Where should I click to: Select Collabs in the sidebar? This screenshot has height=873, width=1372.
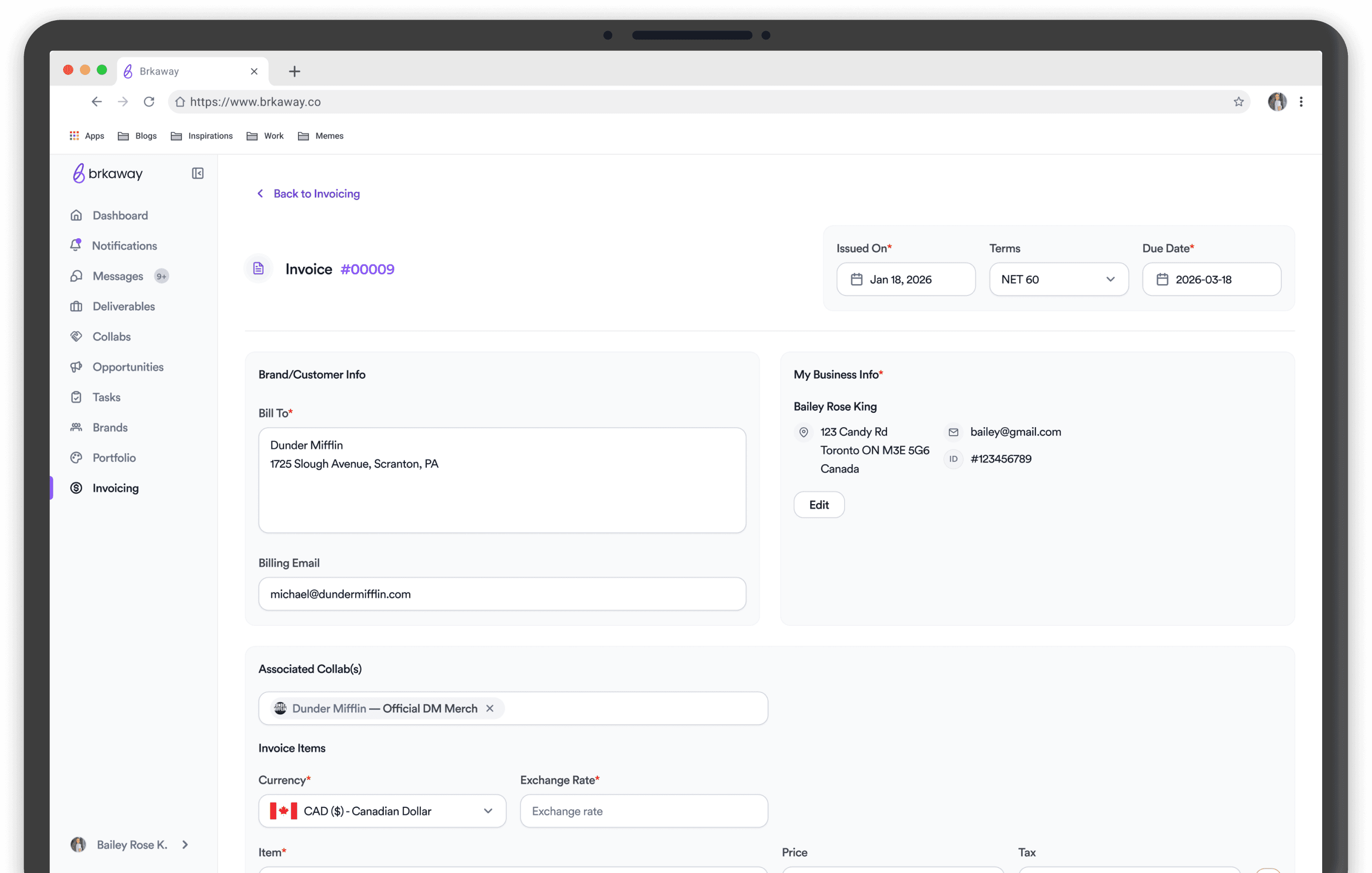(111, 336)
